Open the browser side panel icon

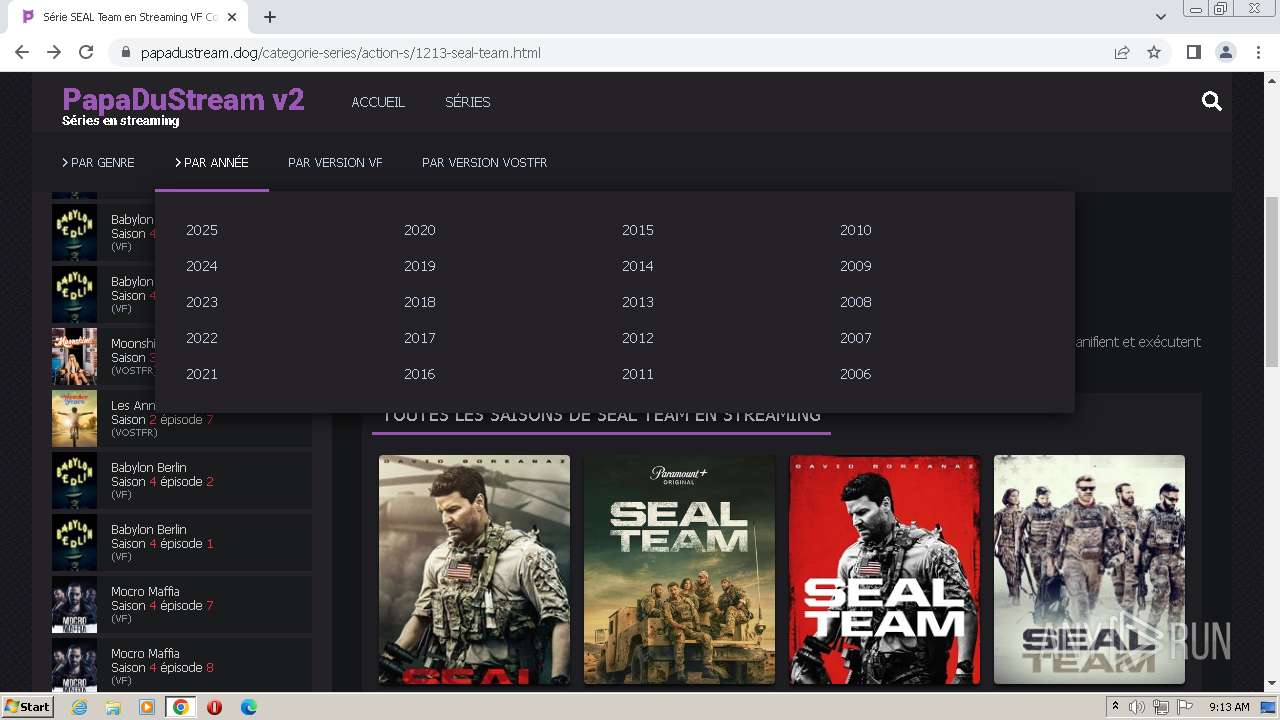(1193, 52)
